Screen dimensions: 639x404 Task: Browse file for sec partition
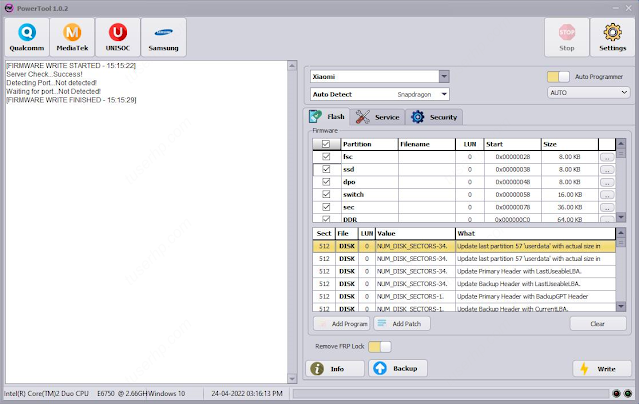pyautogui.click(x=607, y=208)
